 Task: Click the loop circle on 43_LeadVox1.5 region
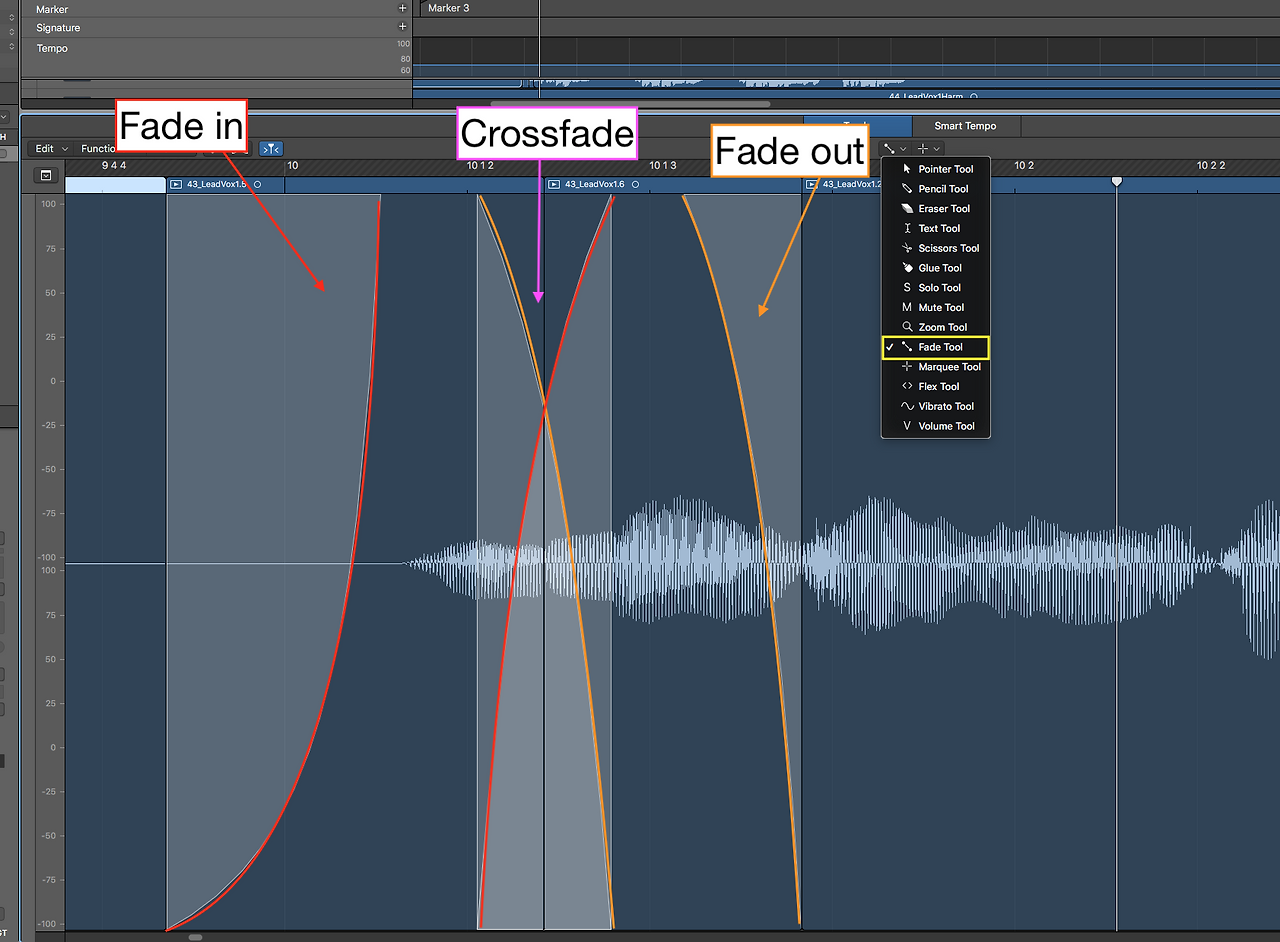[257, 185]
